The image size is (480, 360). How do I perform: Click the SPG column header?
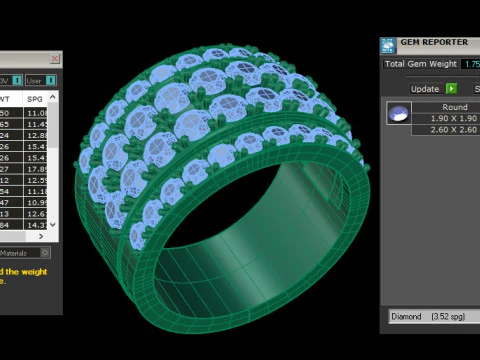35,99
